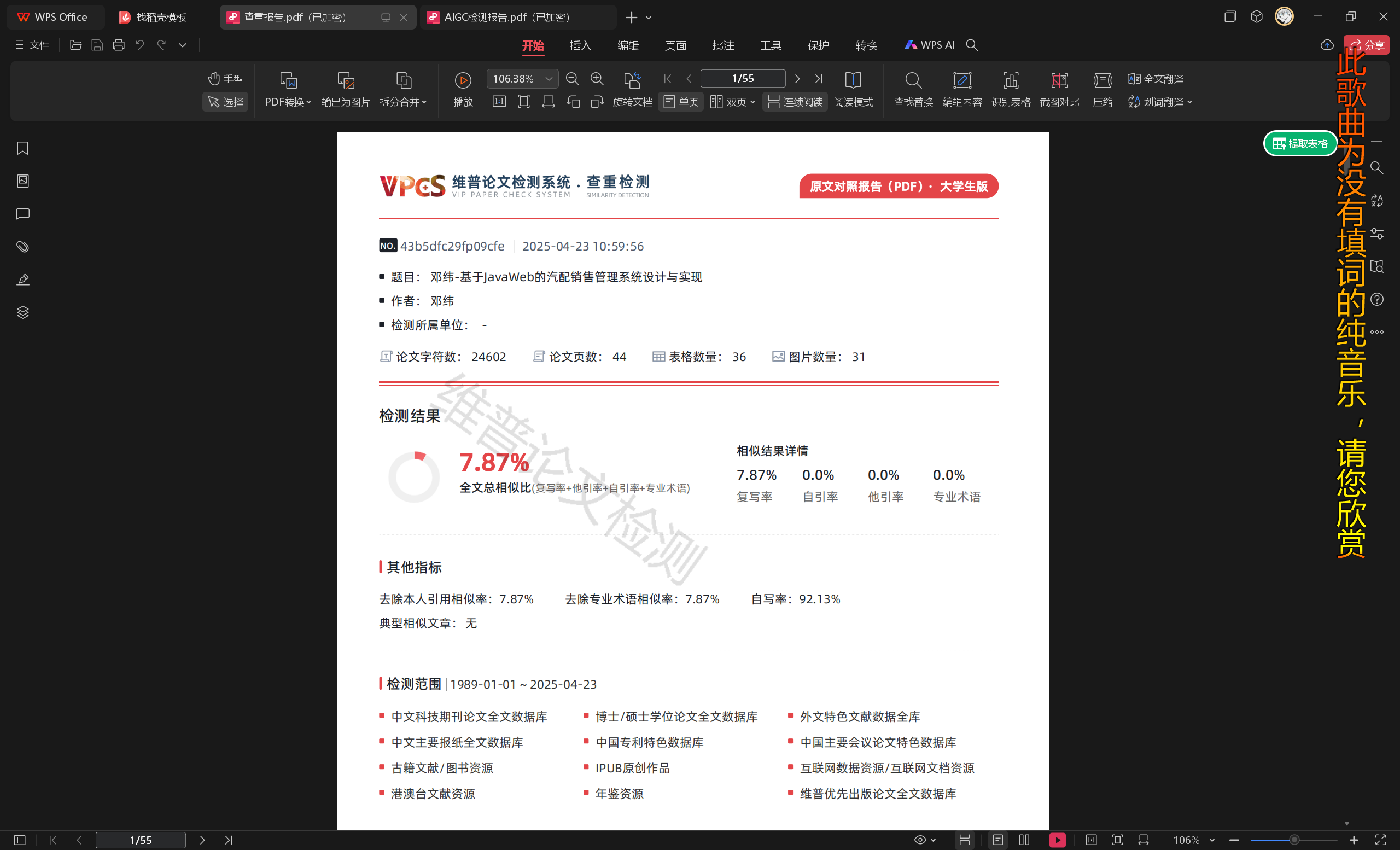Click the undo arrow icon

(x=140, y=45)
